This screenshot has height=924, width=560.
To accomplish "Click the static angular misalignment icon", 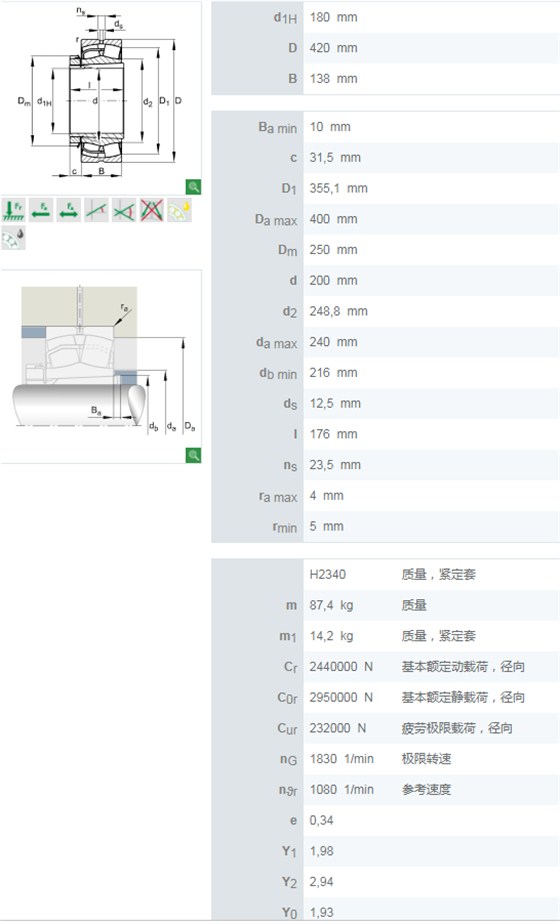I will point(96,210).
